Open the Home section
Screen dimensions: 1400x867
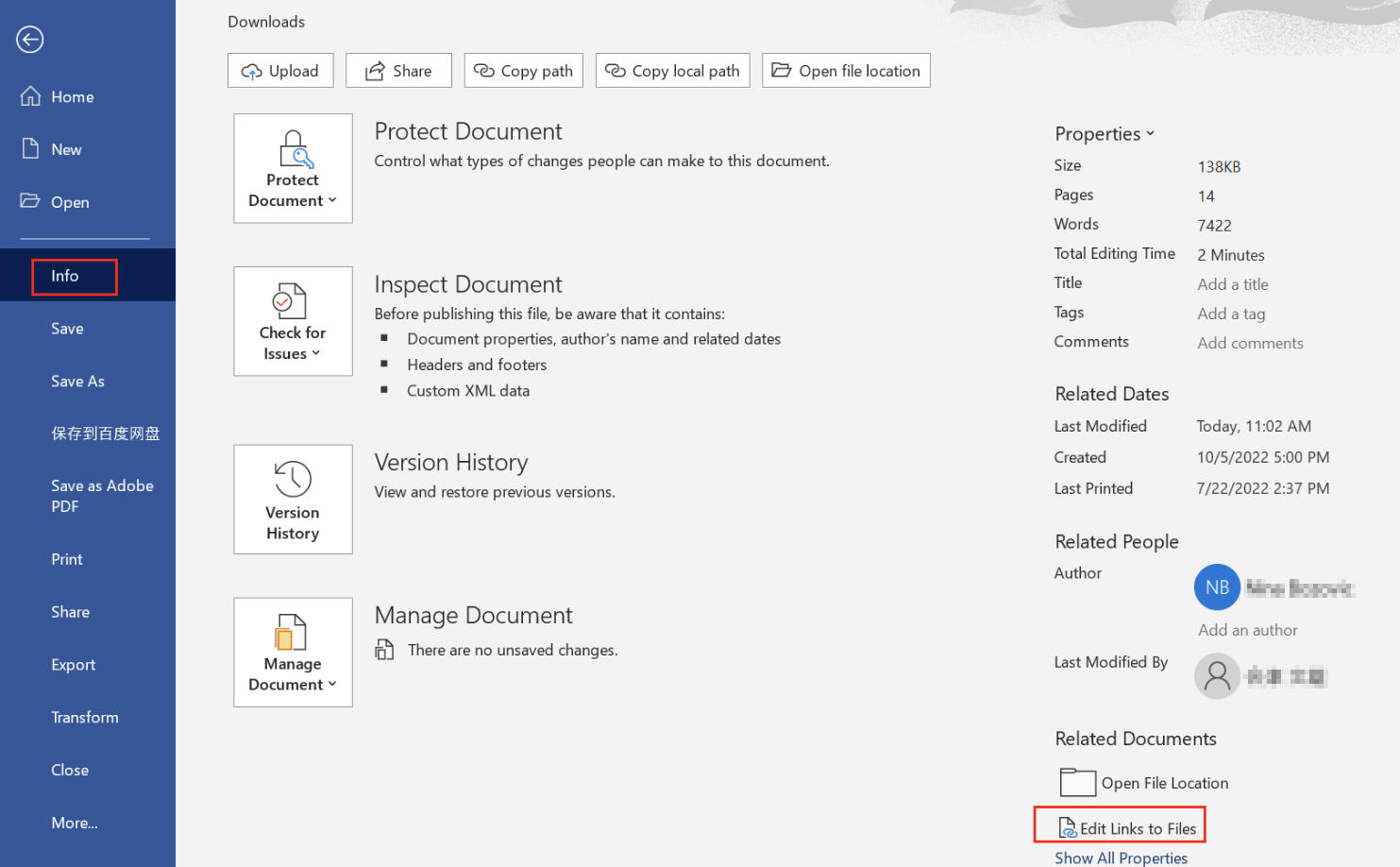point(28,95)
